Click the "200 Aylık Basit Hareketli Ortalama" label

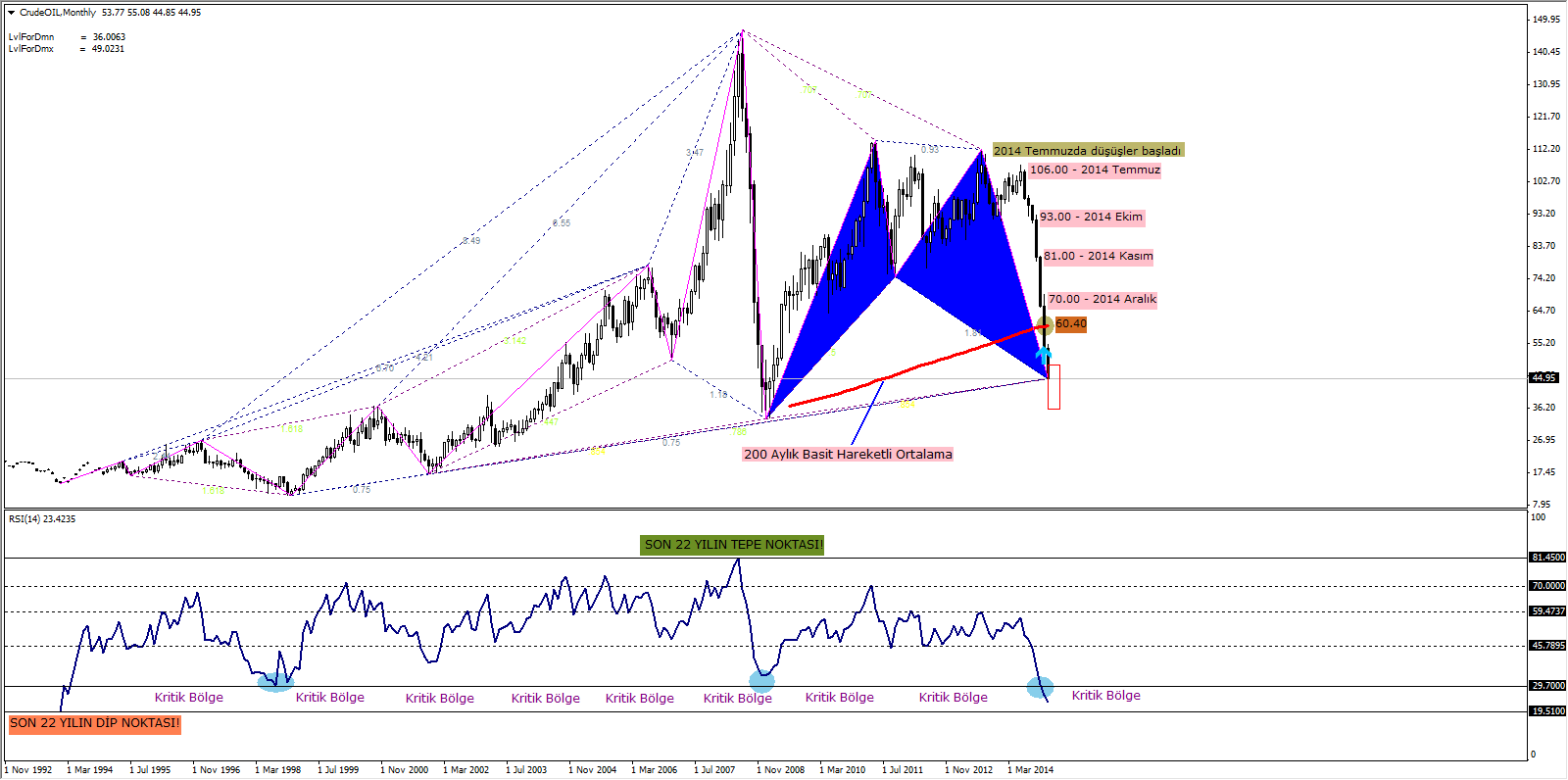pyautogui.click(x=848, y=454)
